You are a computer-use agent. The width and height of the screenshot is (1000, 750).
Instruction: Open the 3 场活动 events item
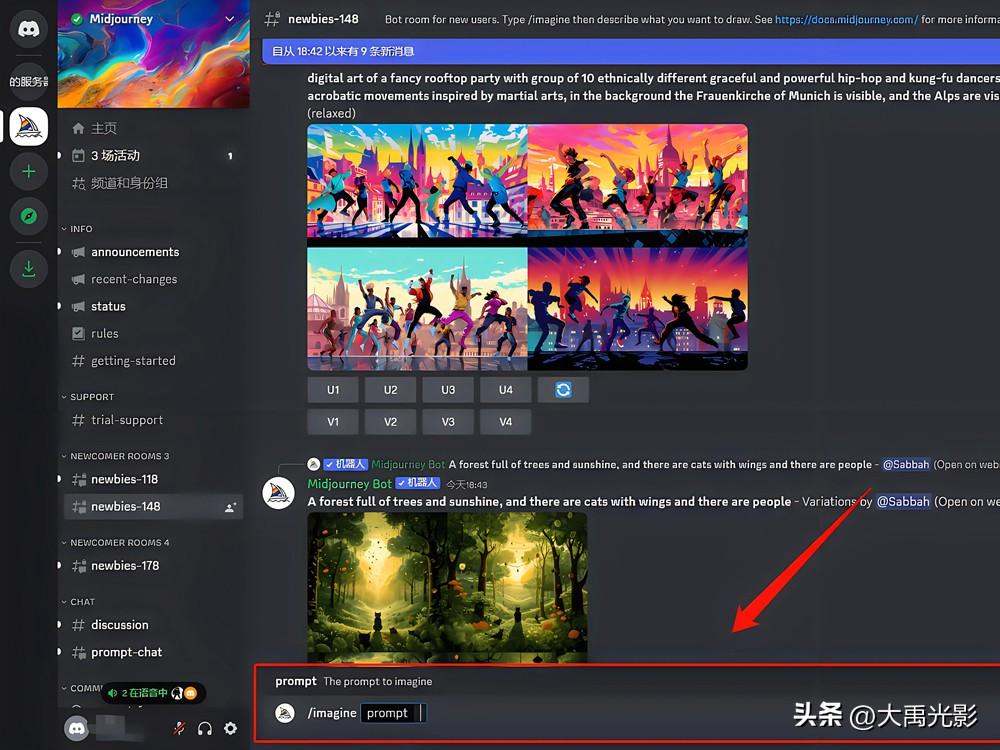[x=153, y=156]
